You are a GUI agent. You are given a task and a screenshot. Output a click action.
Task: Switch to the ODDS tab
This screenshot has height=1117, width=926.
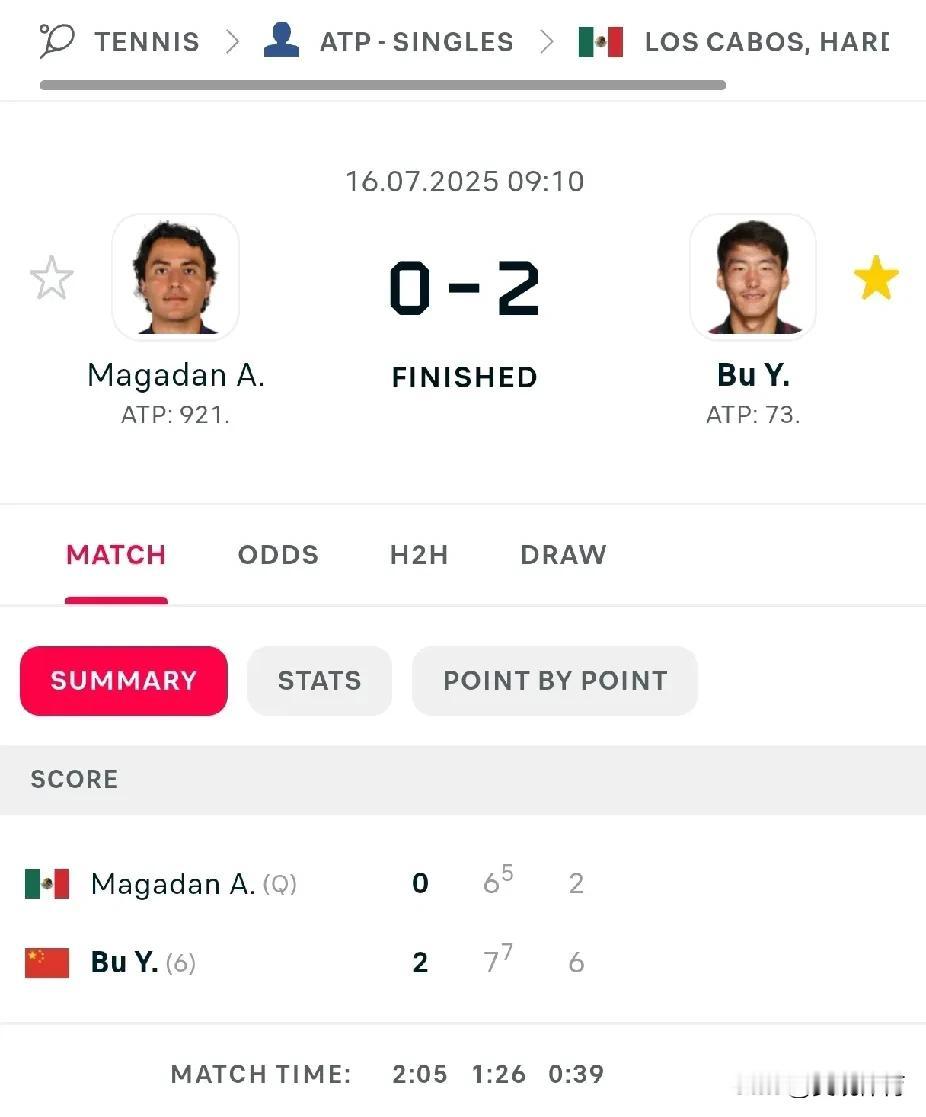278,554
